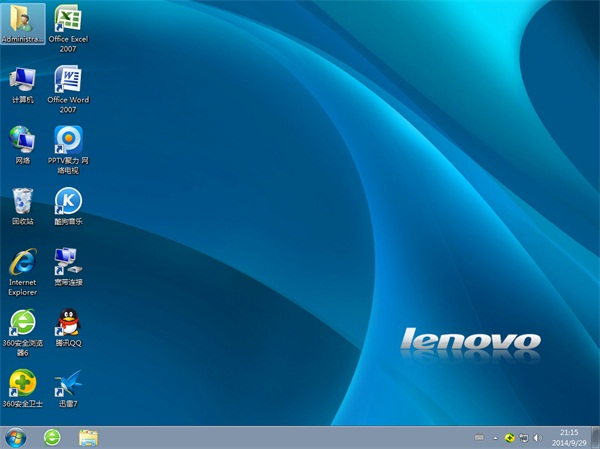The width and height of the screenshot is (600, 449).
Task: Open 酷狗音乐 music player shortcut
Action: [68, 200]
